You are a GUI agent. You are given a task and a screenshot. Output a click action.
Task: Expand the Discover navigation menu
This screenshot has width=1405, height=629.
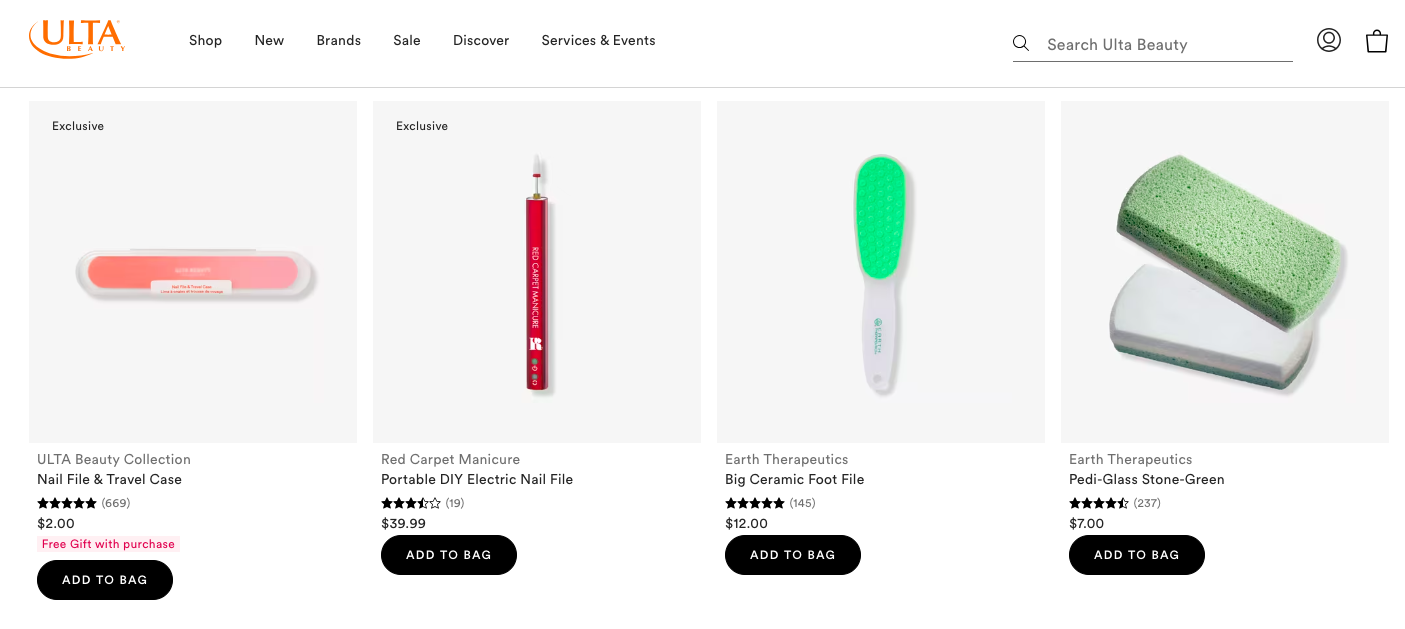pyautogui.click(x=481, y=41)
